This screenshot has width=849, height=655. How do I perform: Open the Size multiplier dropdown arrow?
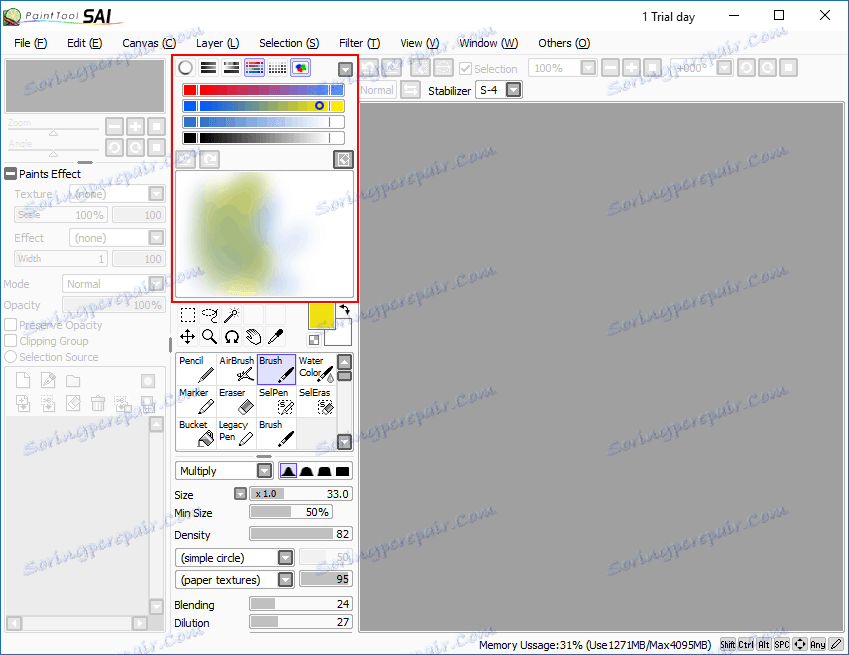point(240,494)
